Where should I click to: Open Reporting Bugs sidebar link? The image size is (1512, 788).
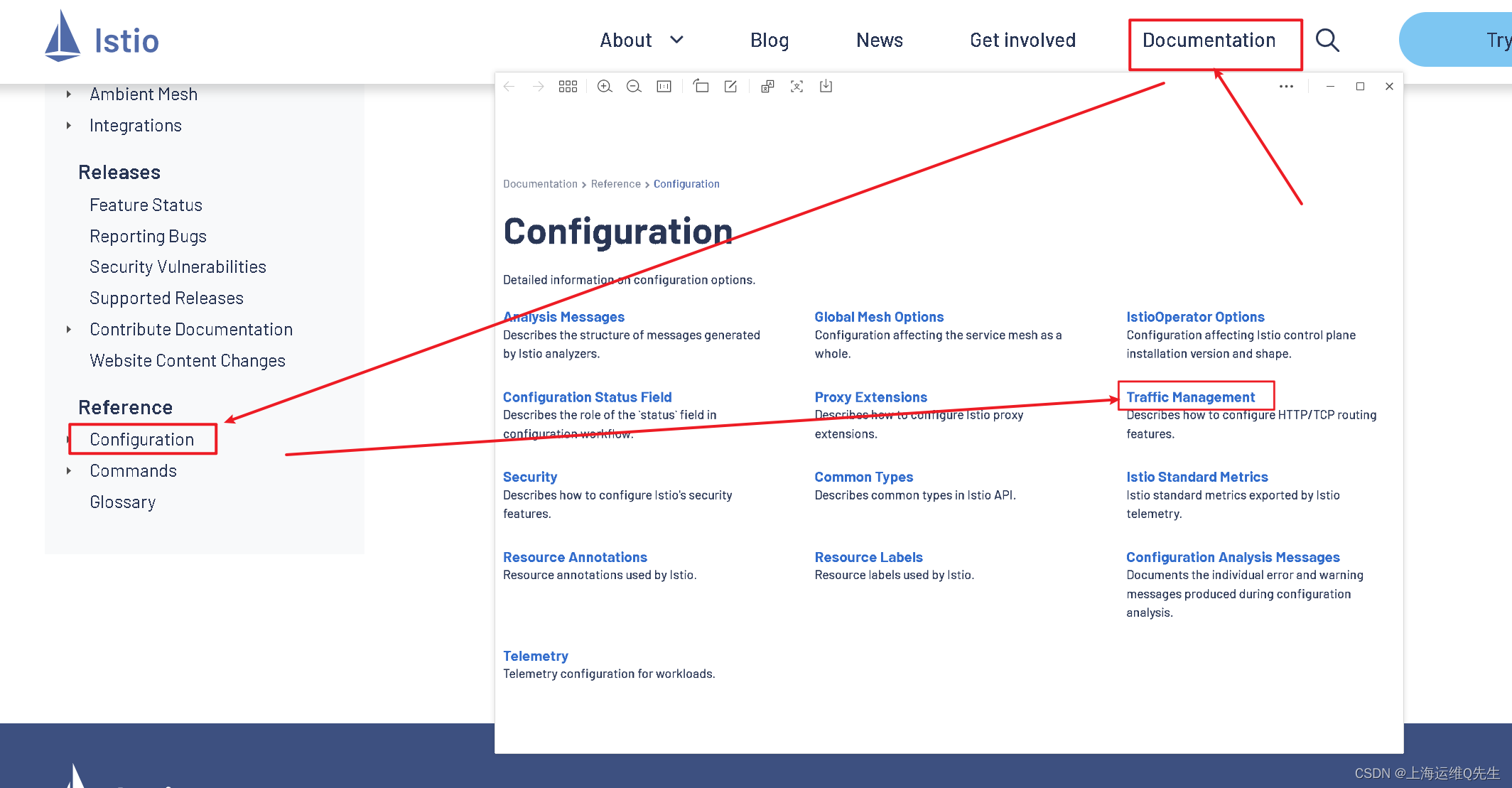pos(148,236)
